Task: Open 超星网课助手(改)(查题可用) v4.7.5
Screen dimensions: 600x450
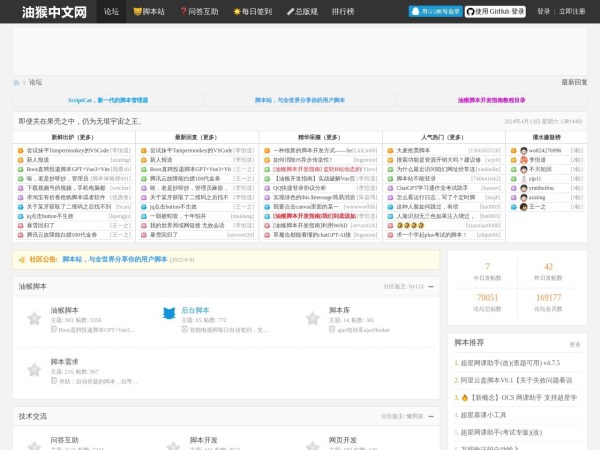Action: (510, 363)
